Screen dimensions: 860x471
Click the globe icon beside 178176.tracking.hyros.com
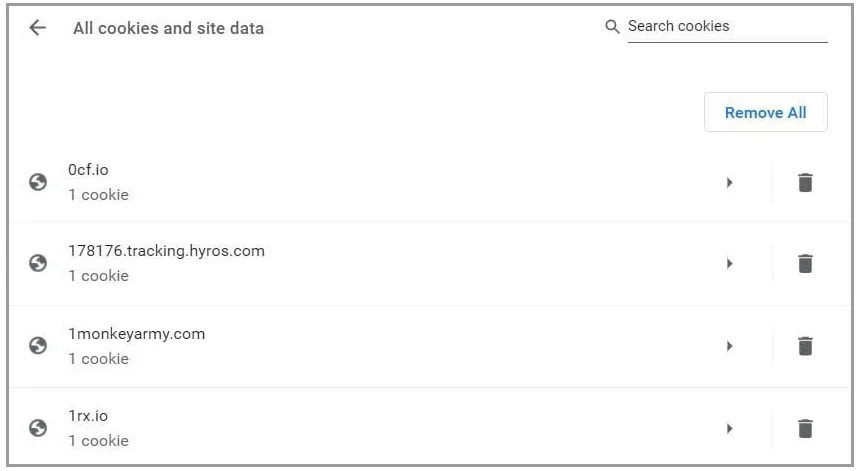coord(38,263)
